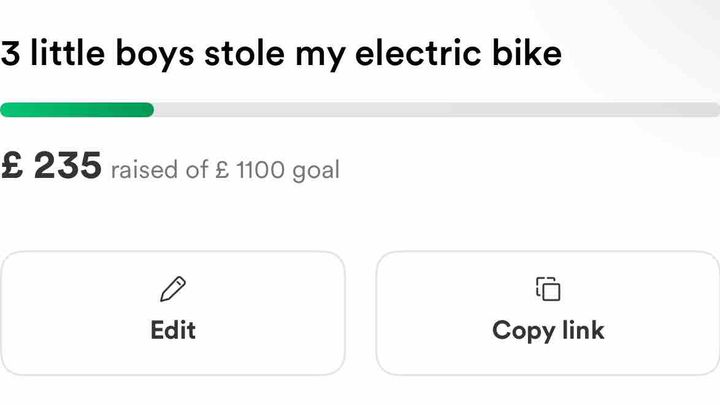Click "electric bike" in the heading

[x=458, y=53]
